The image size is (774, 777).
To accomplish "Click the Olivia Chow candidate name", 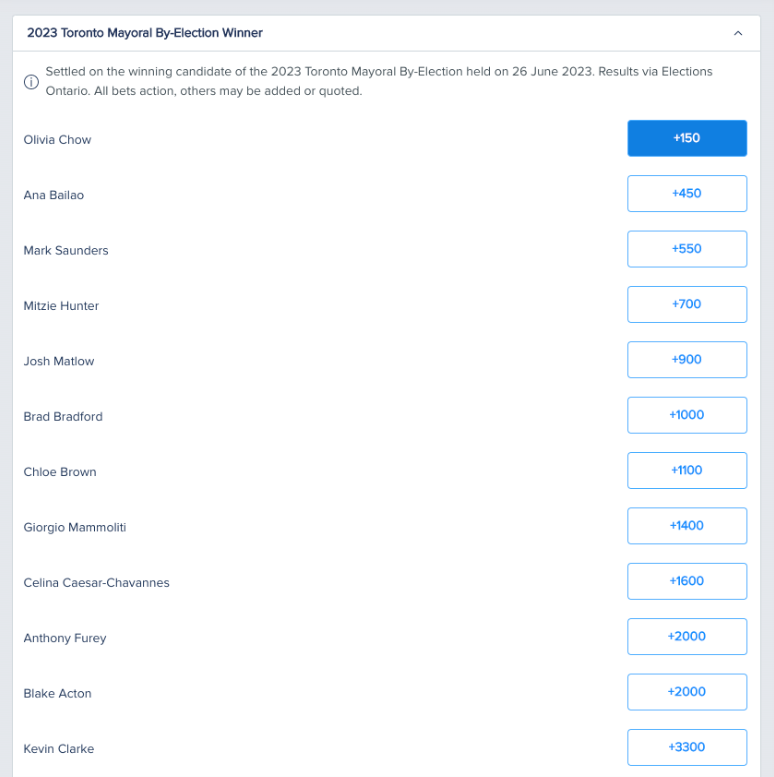I will [57, 140].
